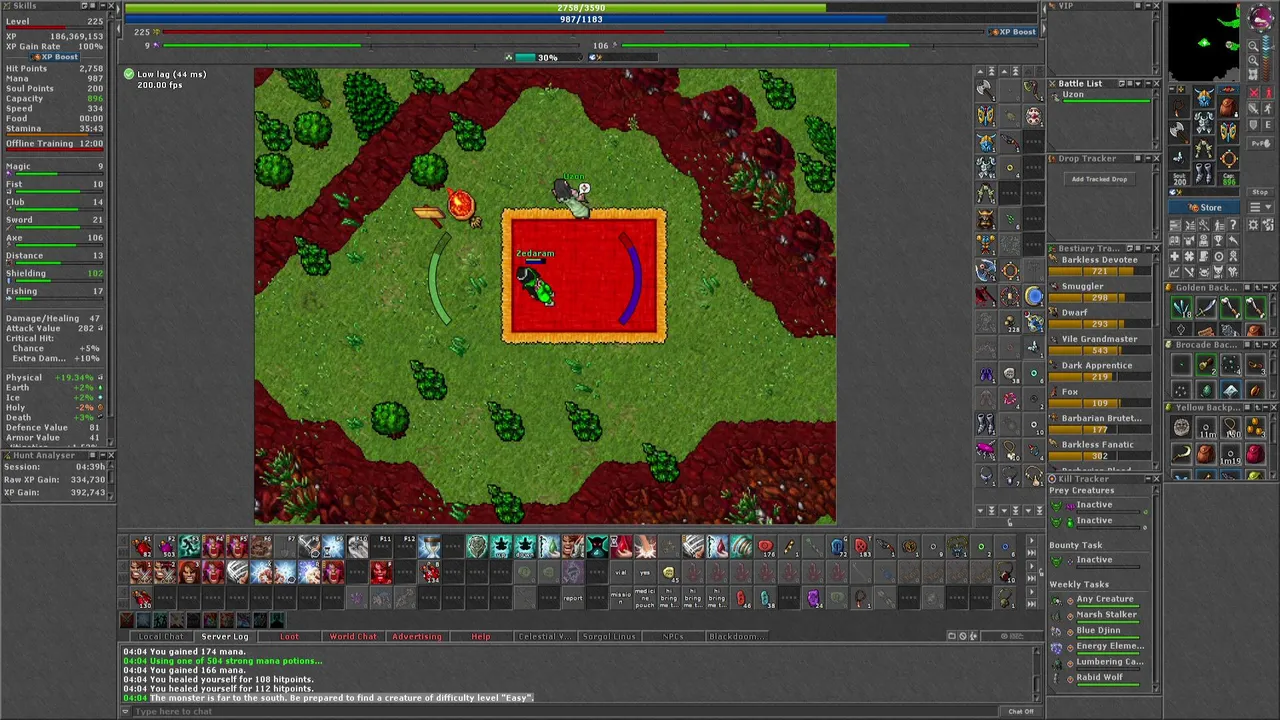Click the Stamina progress bar
Viewport: 1280px width, 720px height.
pos(54,135)
